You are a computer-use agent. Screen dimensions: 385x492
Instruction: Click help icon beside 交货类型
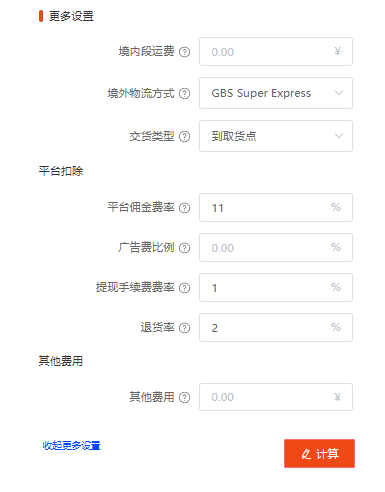coord(184,136)
